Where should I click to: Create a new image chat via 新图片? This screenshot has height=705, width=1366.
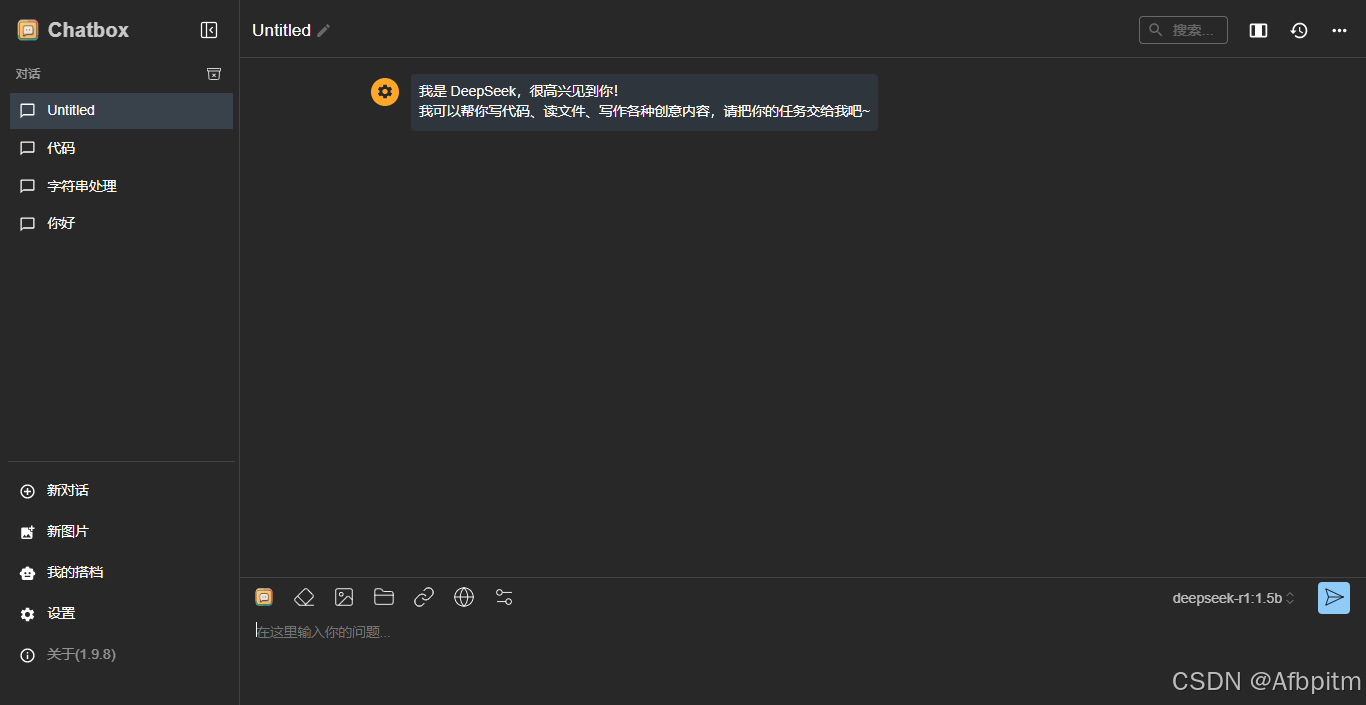point(121,532)
